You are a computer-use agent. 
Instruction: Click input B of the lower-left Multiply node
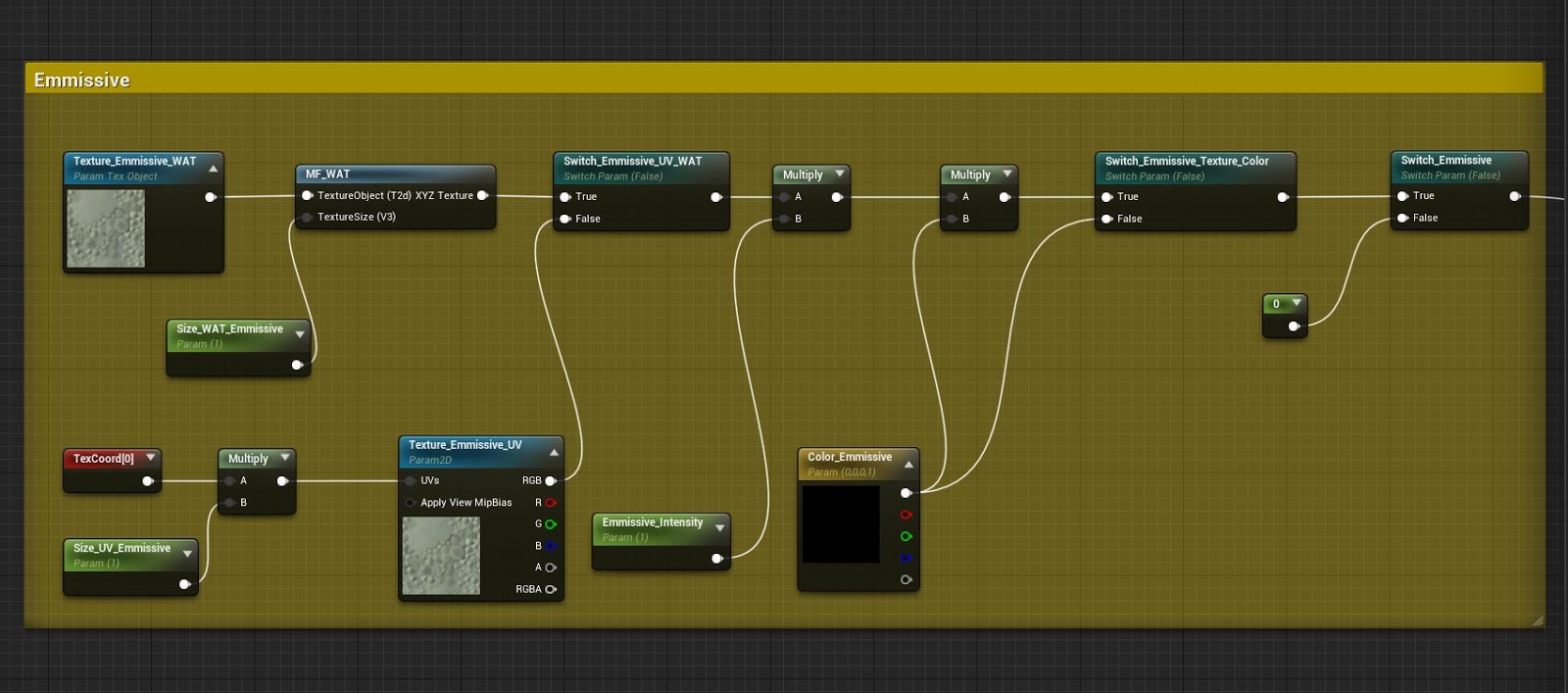229,503
